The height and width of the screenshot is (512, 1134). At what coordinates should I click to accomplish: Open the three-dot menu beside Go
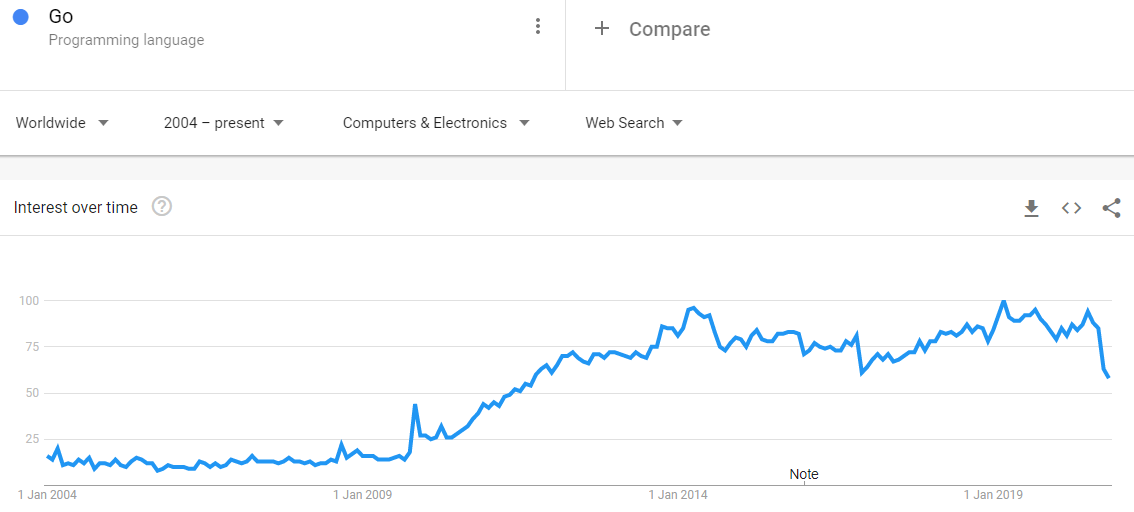click(x=537, y=27)
